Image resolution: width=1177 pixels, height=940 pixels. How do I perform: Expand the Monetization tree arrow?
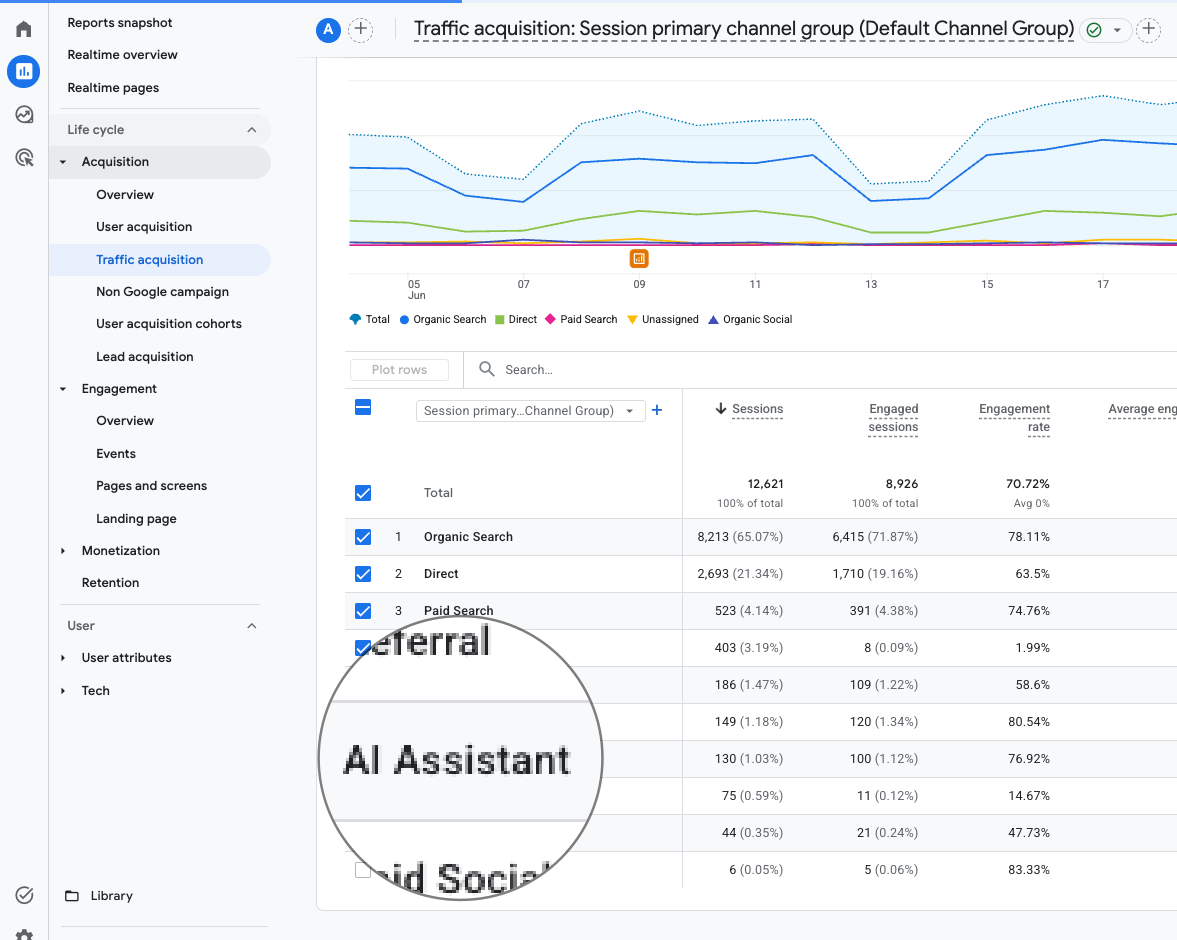63,551
